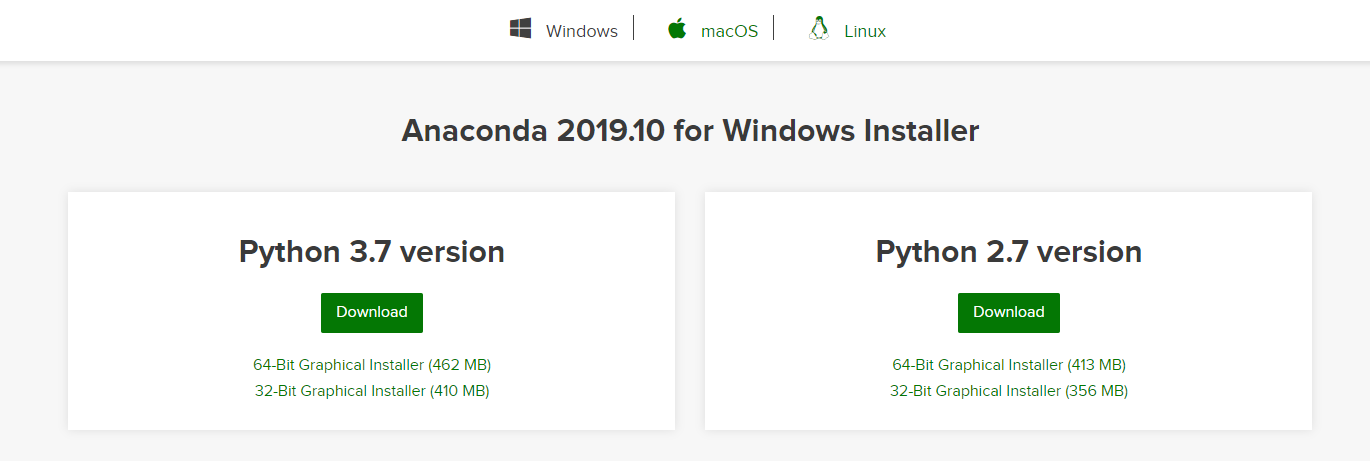
Task: Click the Anaconda 2019.10 for Windows Installer heading
Action: click(690, 131)
